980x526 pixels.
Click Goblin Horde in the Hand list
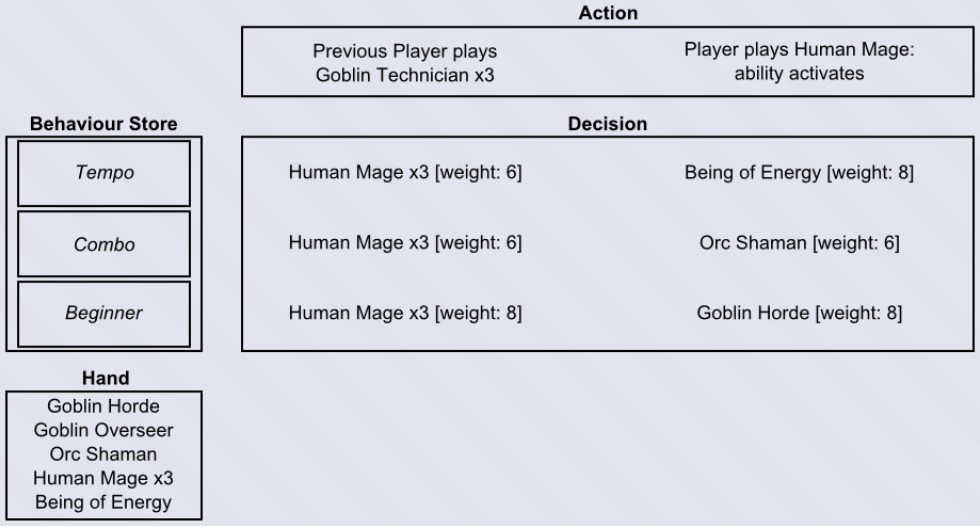tap(103, 406)
